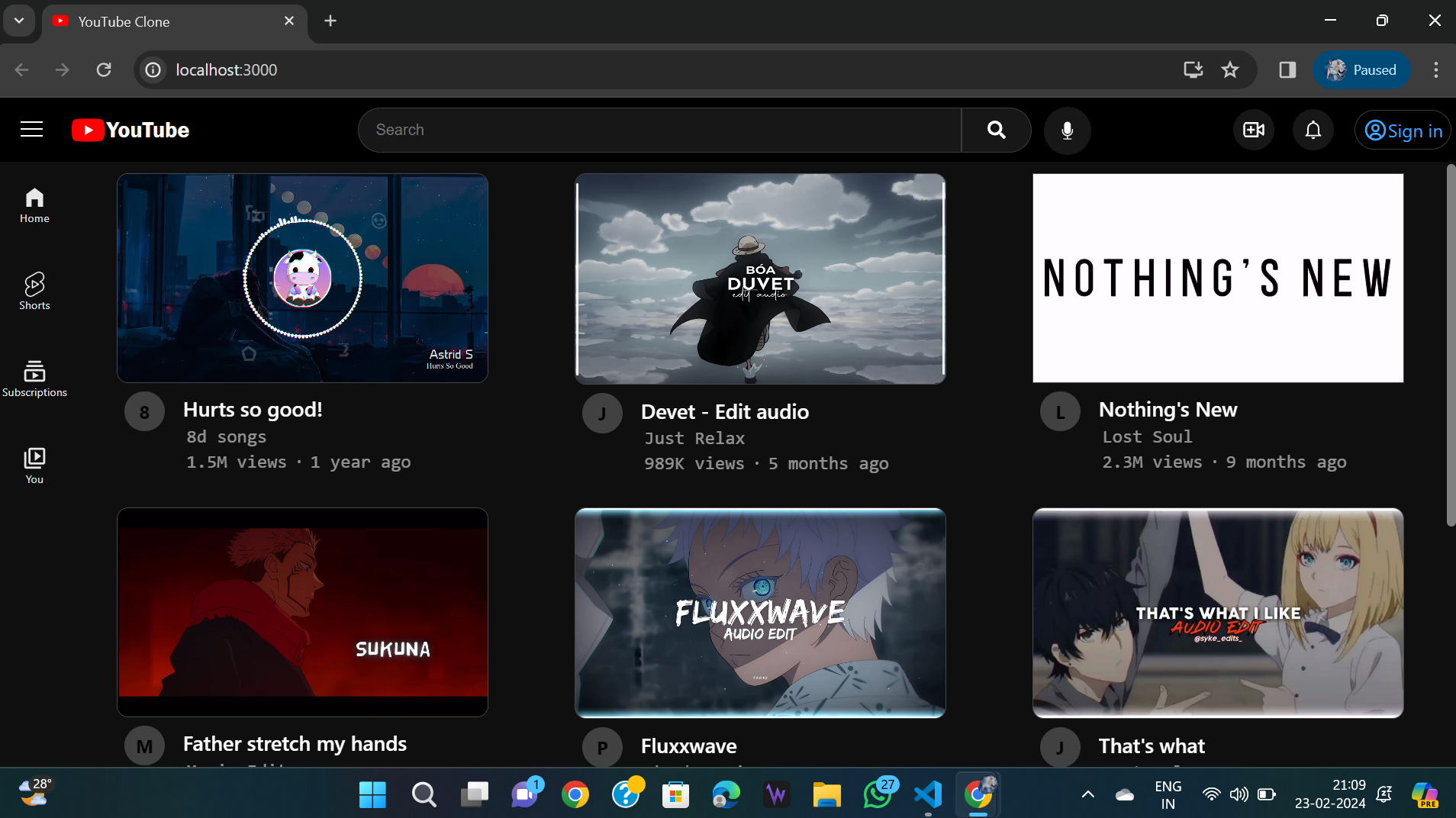Open the Nothing's New video thumbnail
Viewport: 1456px width, 818px height.
pos(1218,278)
